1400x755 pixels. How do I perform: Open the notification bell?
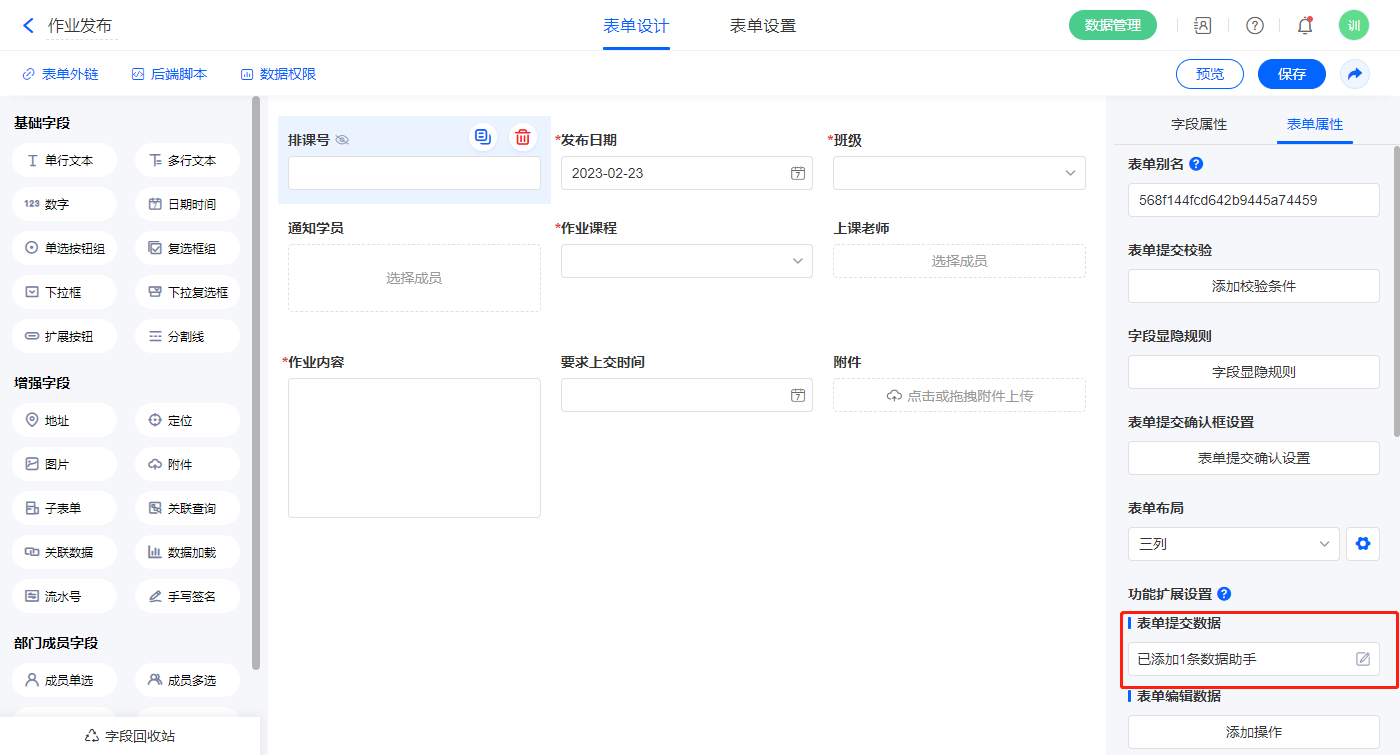[x=1304, y=26]
